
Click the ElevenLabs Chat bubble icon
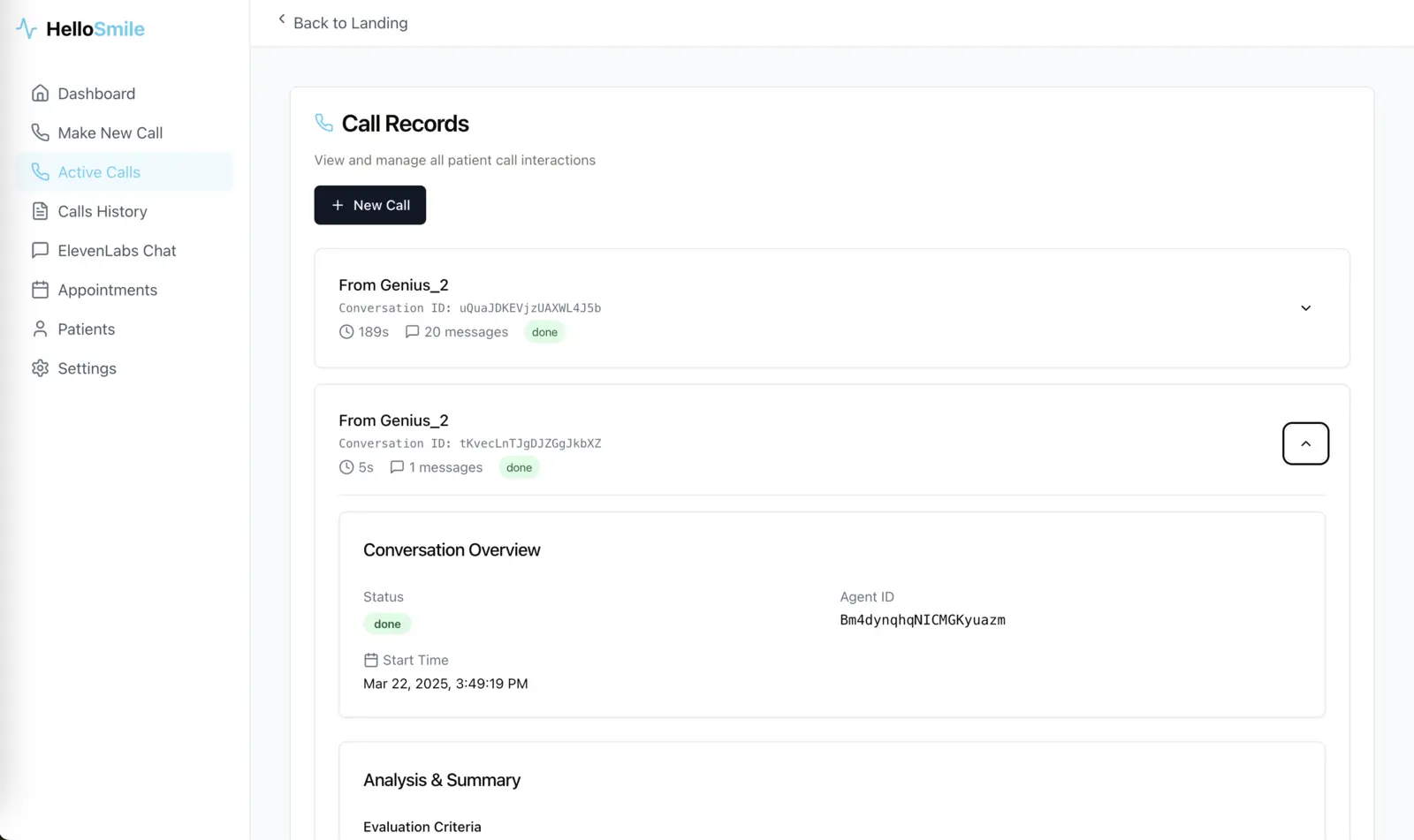40,250
